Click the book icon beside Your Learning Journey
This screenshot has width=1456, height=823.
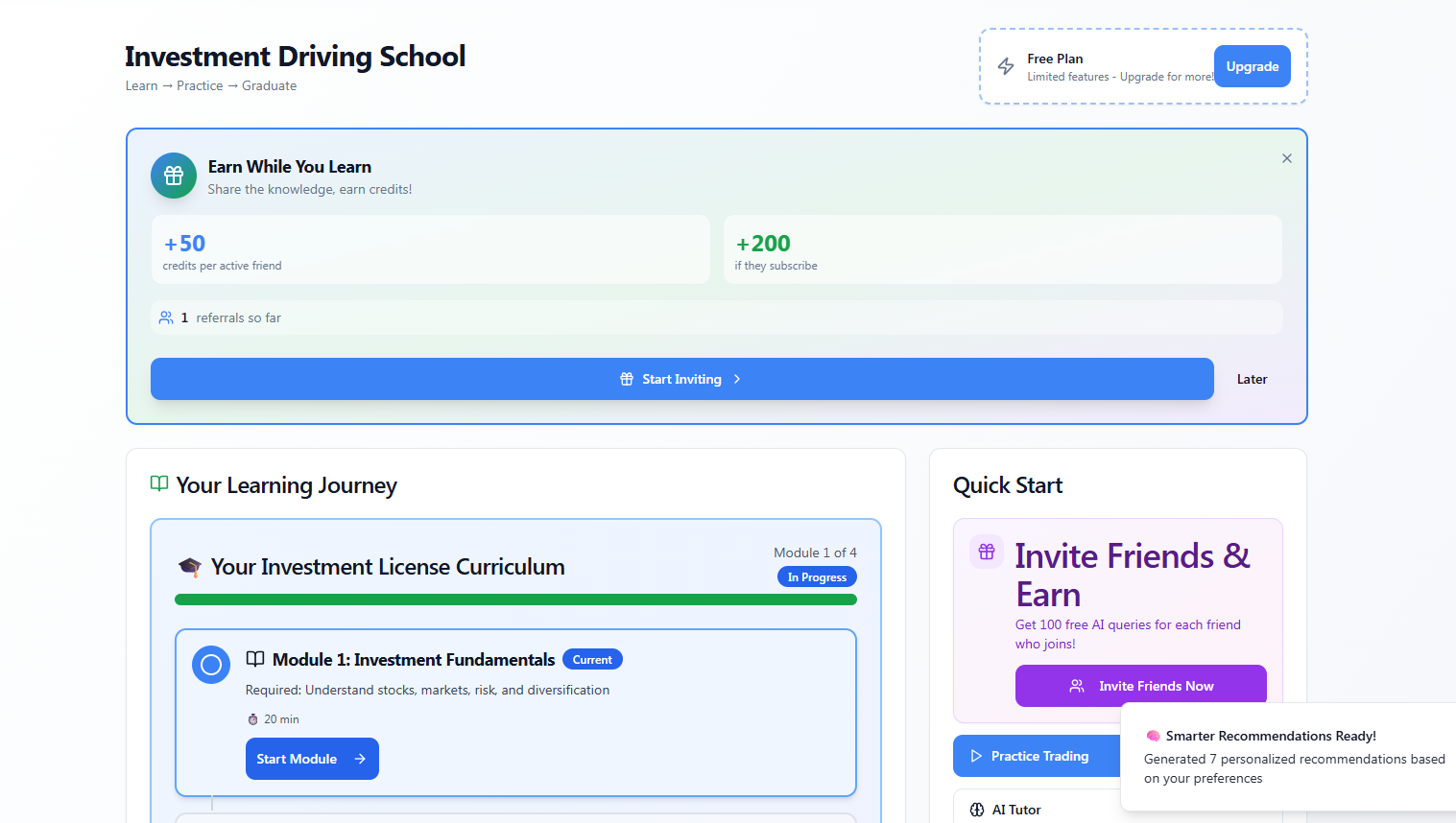tap(159, 483)
